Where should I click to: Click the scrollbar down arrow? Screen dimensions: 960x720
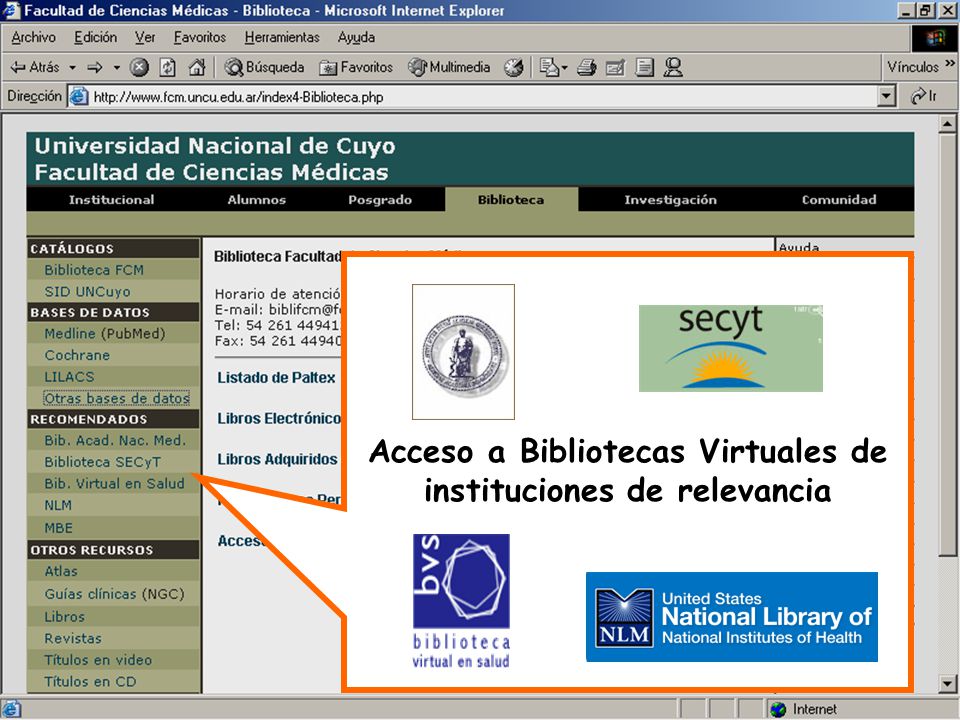pyautogui.click(x=947, y=683)
